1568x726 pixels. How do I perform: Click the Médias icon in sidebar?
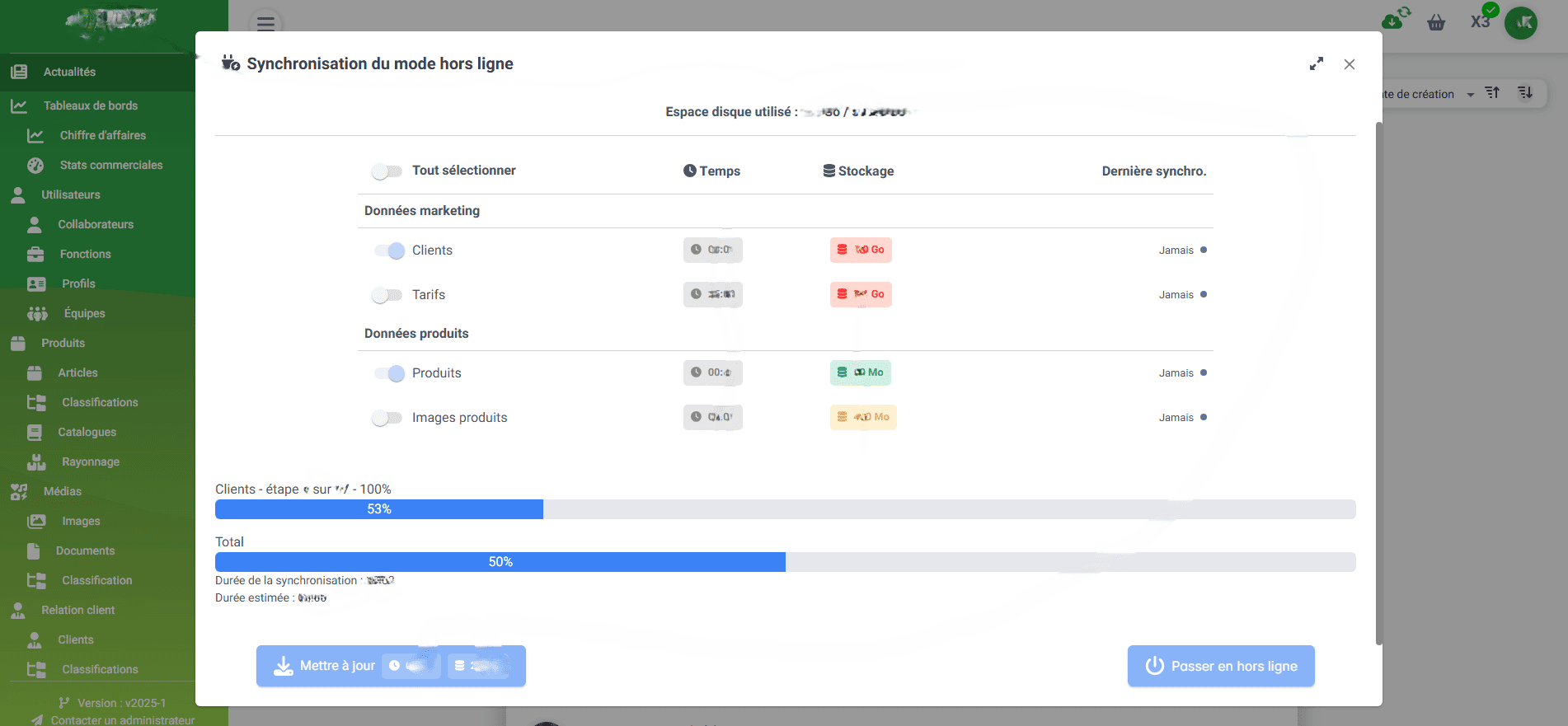coord(19,491)
